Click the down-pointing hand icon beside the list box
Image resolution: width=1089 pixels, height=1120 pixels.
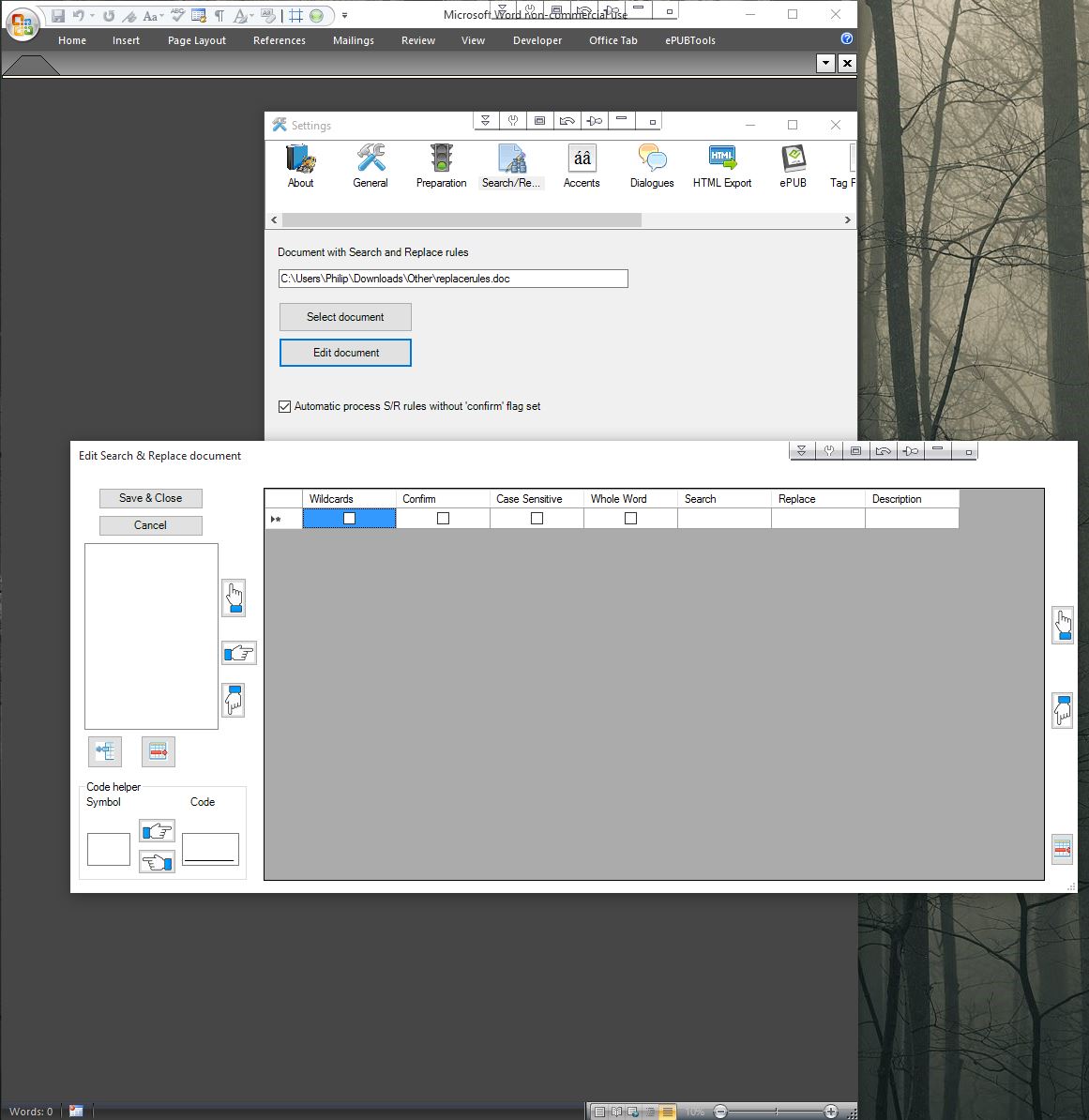point(234,700)
